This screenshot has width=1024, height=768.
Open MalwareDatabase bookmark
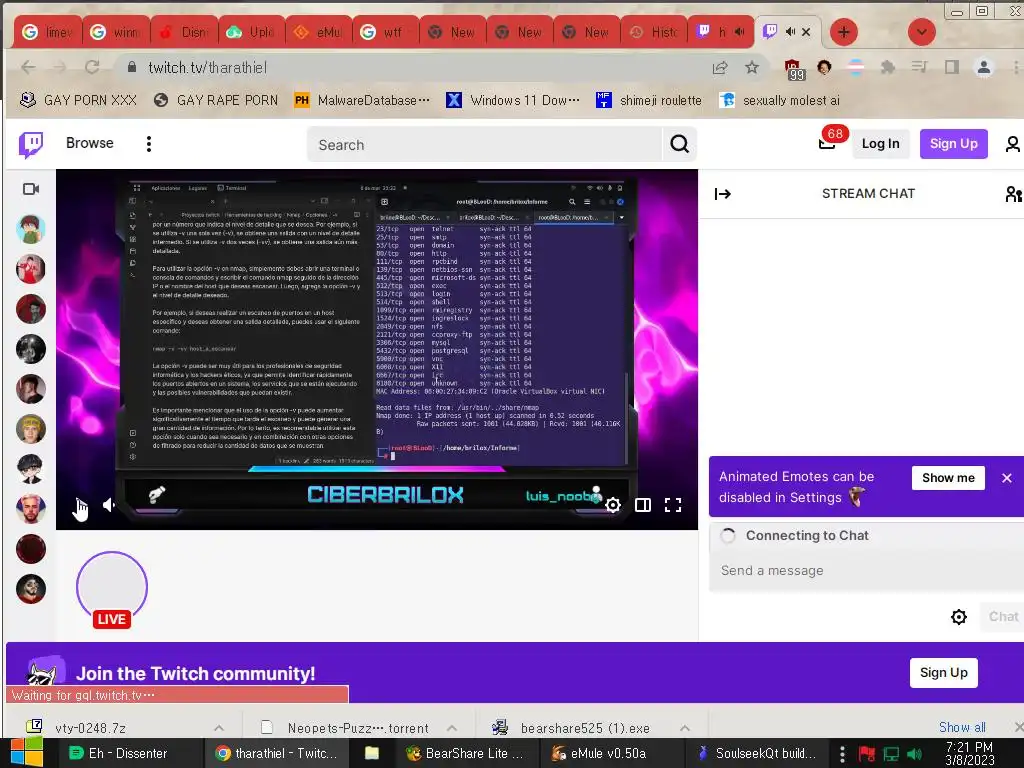click(x=362, y=100)
